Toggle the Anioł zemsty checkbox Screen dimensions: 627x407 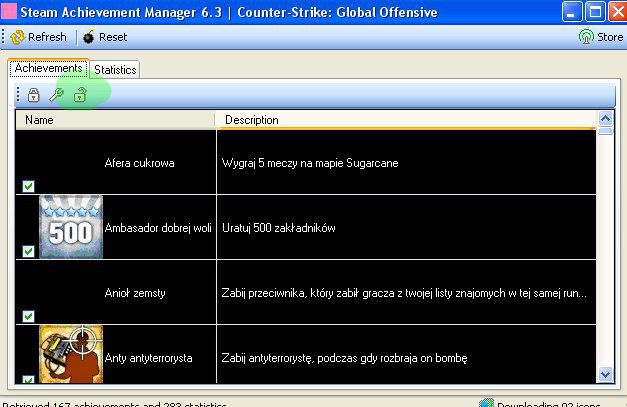(x=28, y=317)
